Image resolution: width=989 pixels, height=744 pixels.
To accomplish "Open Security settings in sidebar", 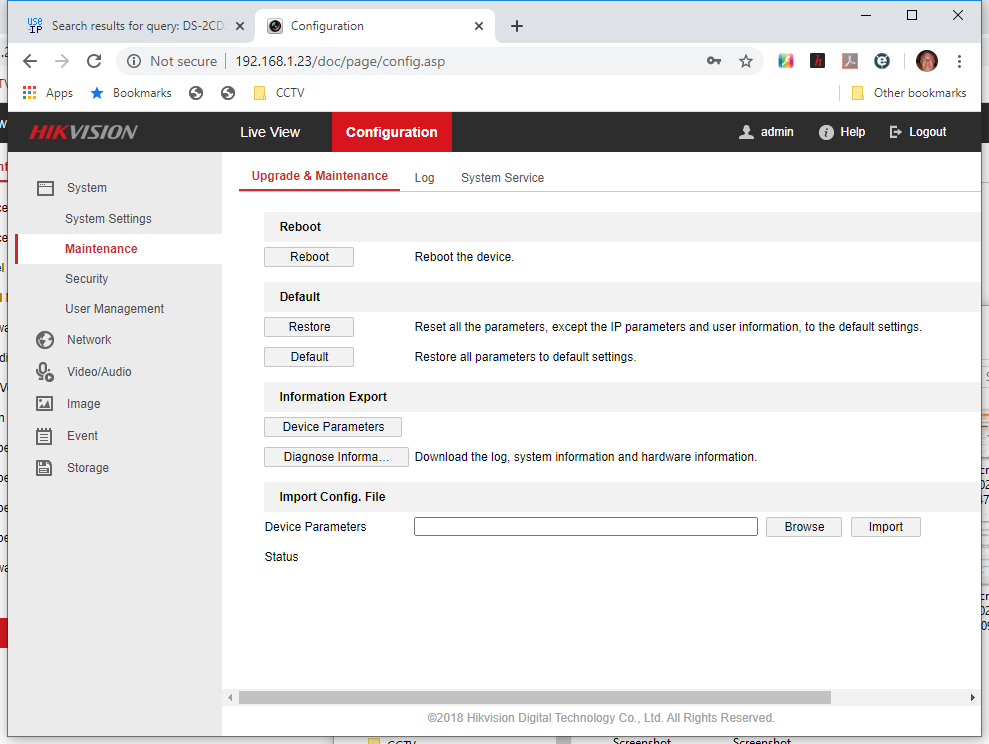I will click(86, 279).
